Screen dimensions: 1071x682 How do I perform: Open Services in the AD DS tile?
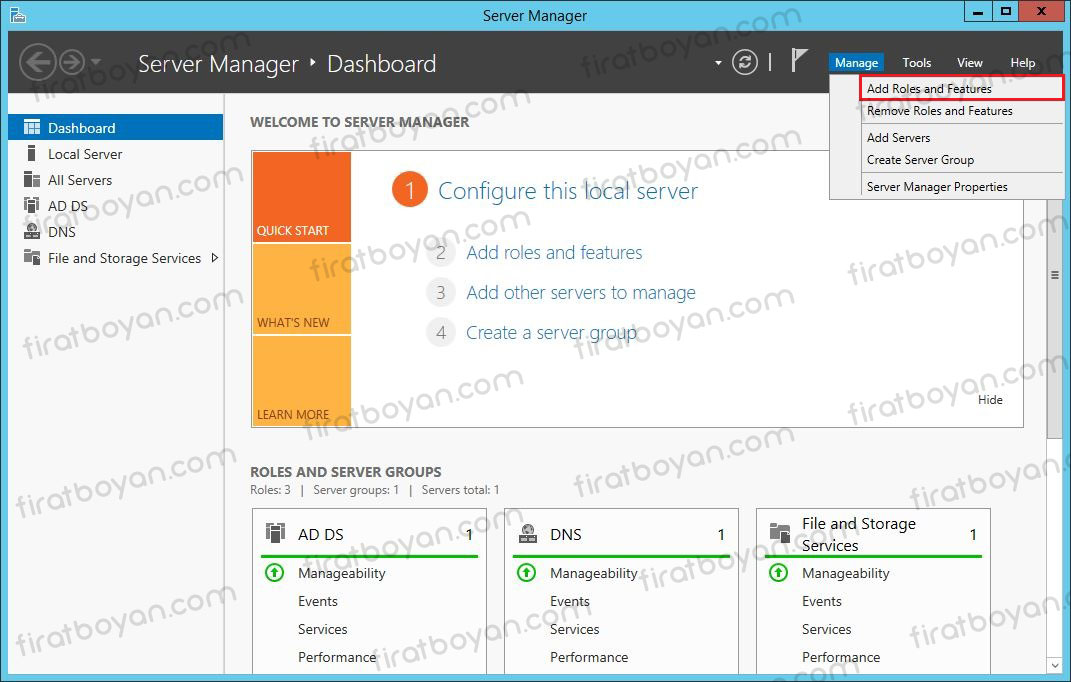pos(322,629)
